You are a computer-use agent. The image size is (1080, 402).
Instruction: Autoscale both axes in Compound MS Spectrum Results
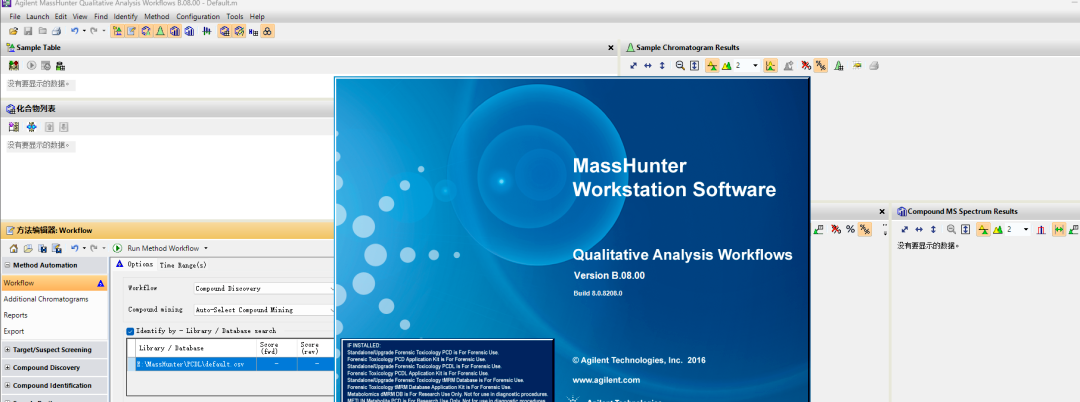904,229
